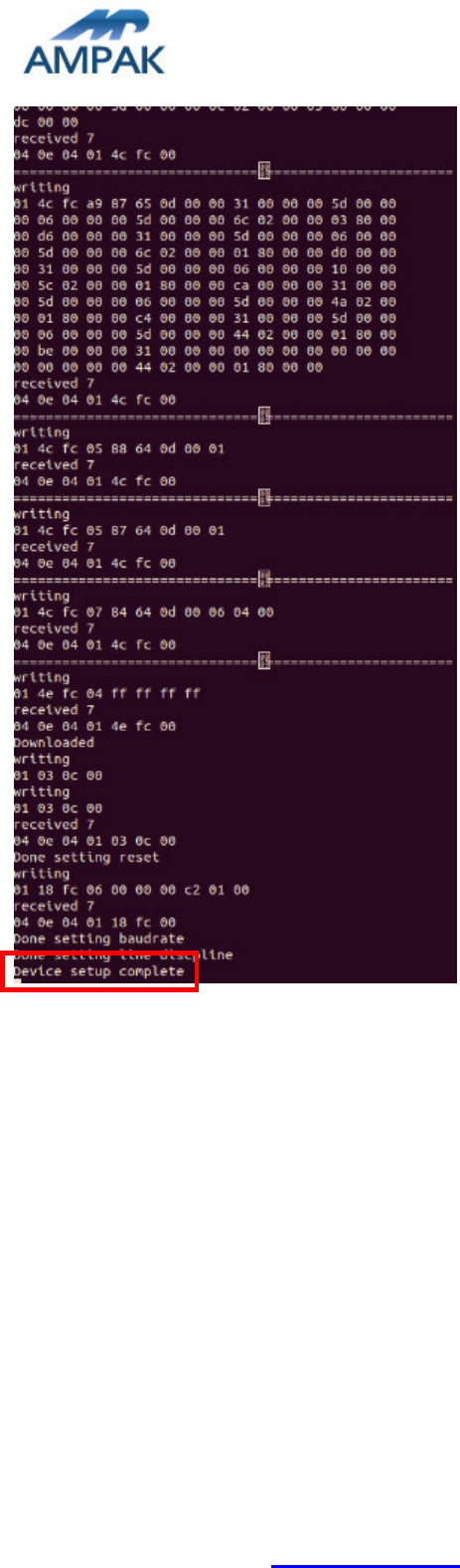Viewport: 460px width, 1568px height.
Task: Click the hex line 01 4e fc 04 ff ff ff ff
Action: 106,693
